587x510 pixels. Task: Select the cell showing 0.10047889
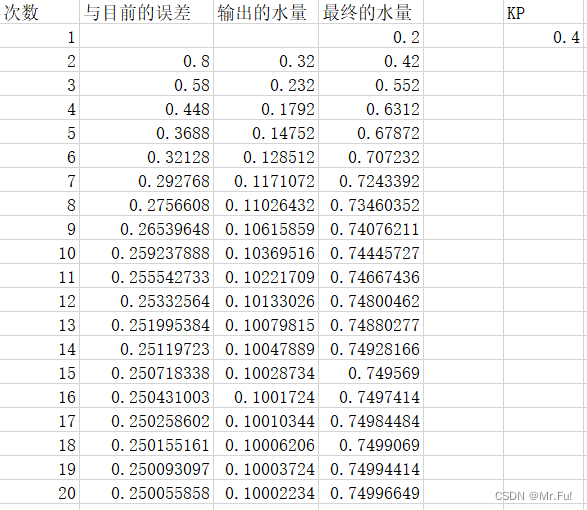[x=266, y=347]
